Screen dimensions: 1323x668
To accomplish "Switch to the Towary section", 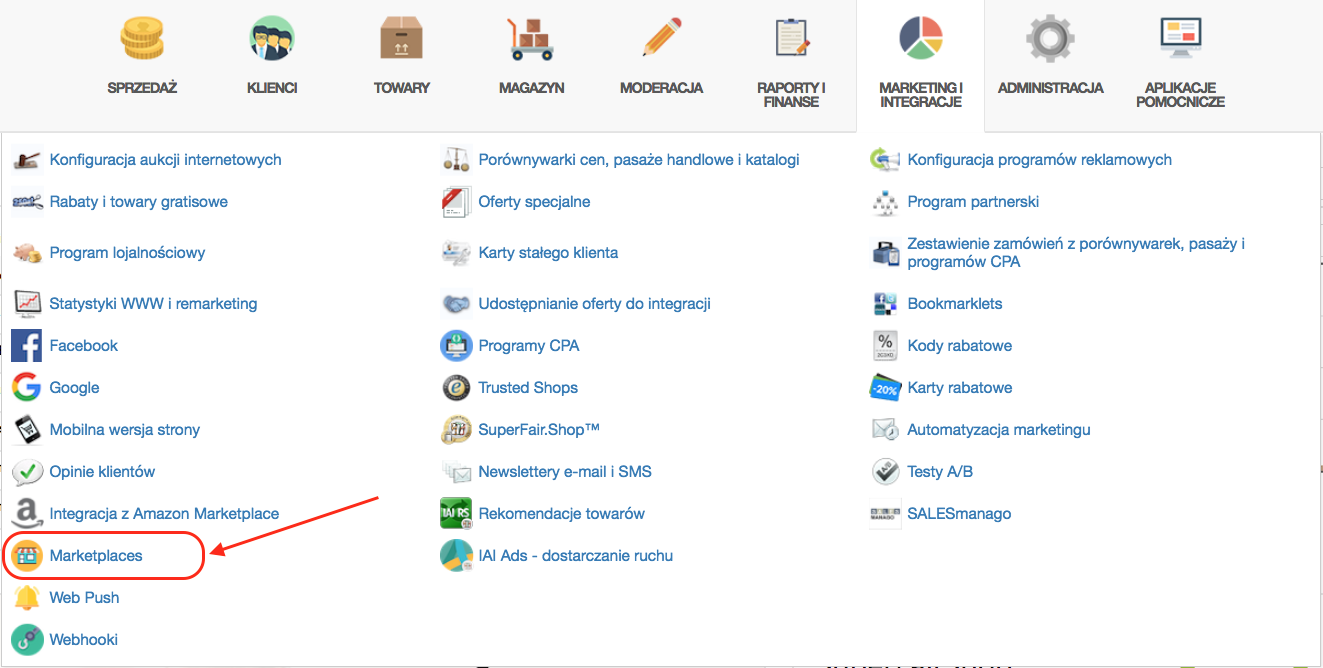I will (401, 55).
